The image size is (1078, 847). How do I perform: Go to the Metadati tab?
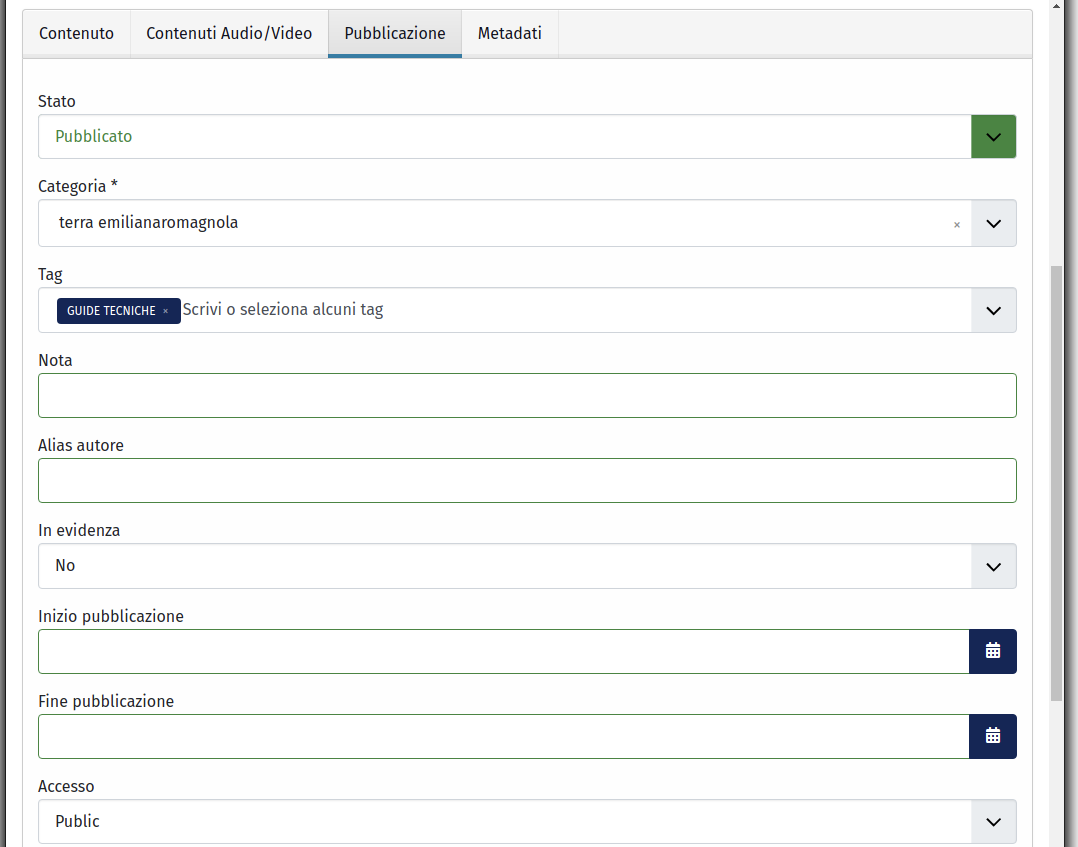tap(509, 33)
